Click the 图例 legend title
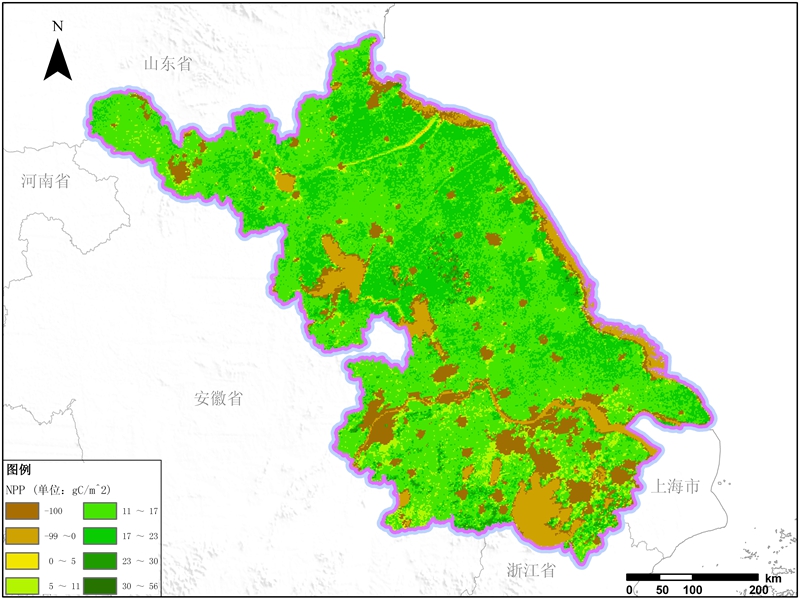 (x=19, y=469)
